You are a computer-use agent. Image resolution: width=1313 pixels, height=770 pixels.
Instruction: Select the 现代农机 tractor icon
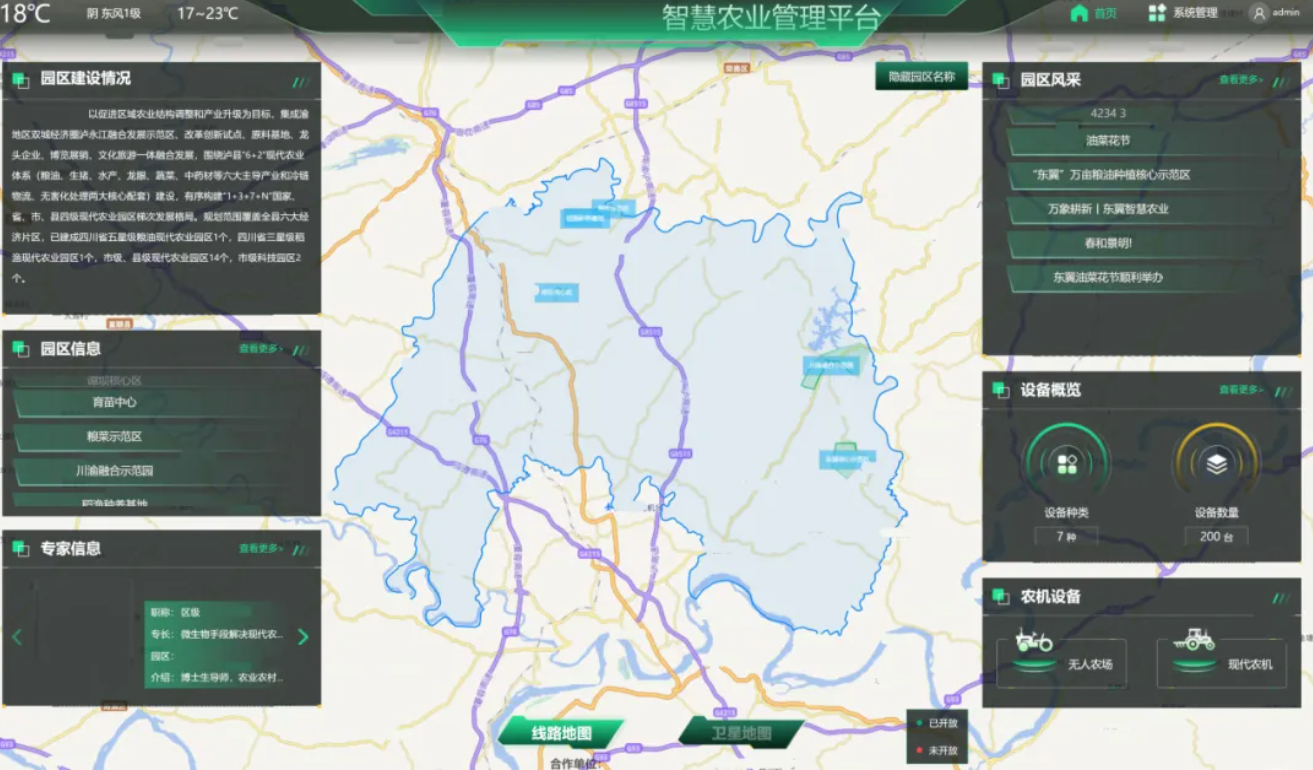(x=1193, y=640)
